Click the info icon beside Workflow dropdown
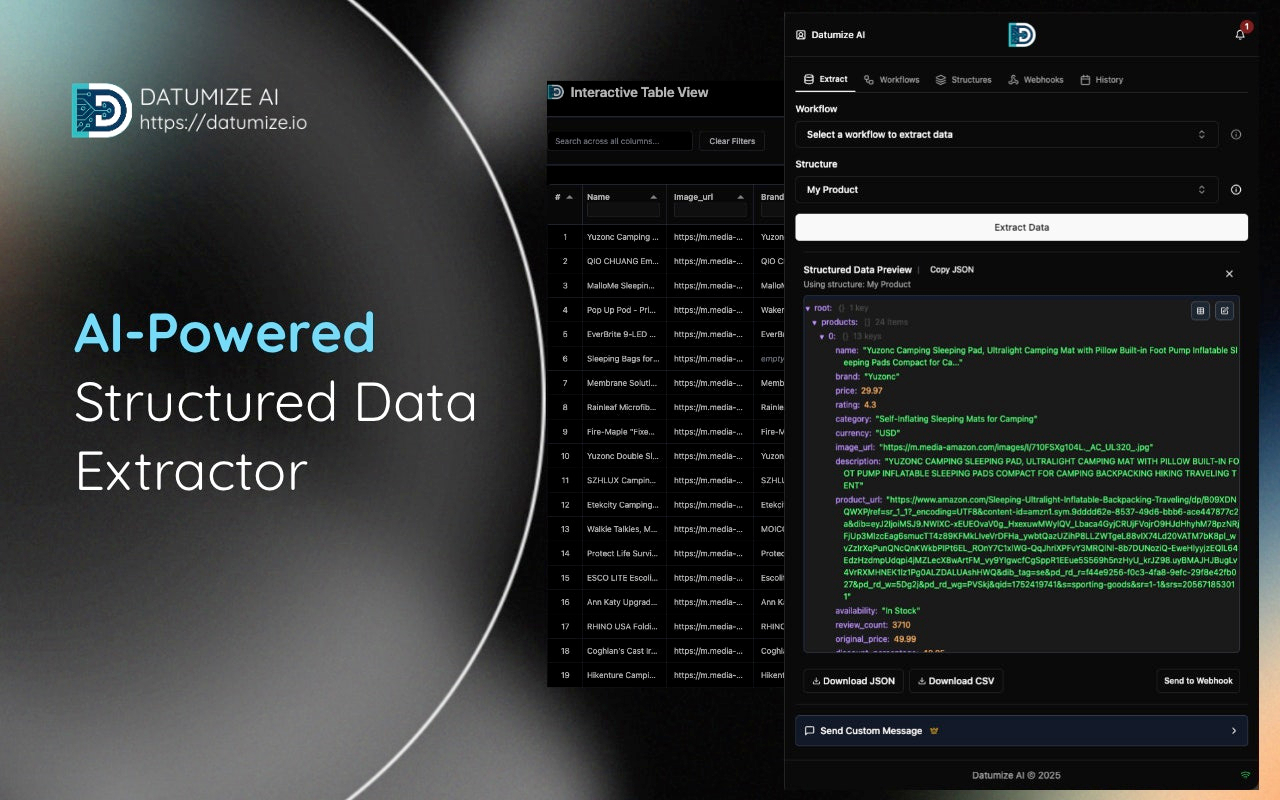The height and width of the screenshot is (800, 1280). coord(1236,135)
